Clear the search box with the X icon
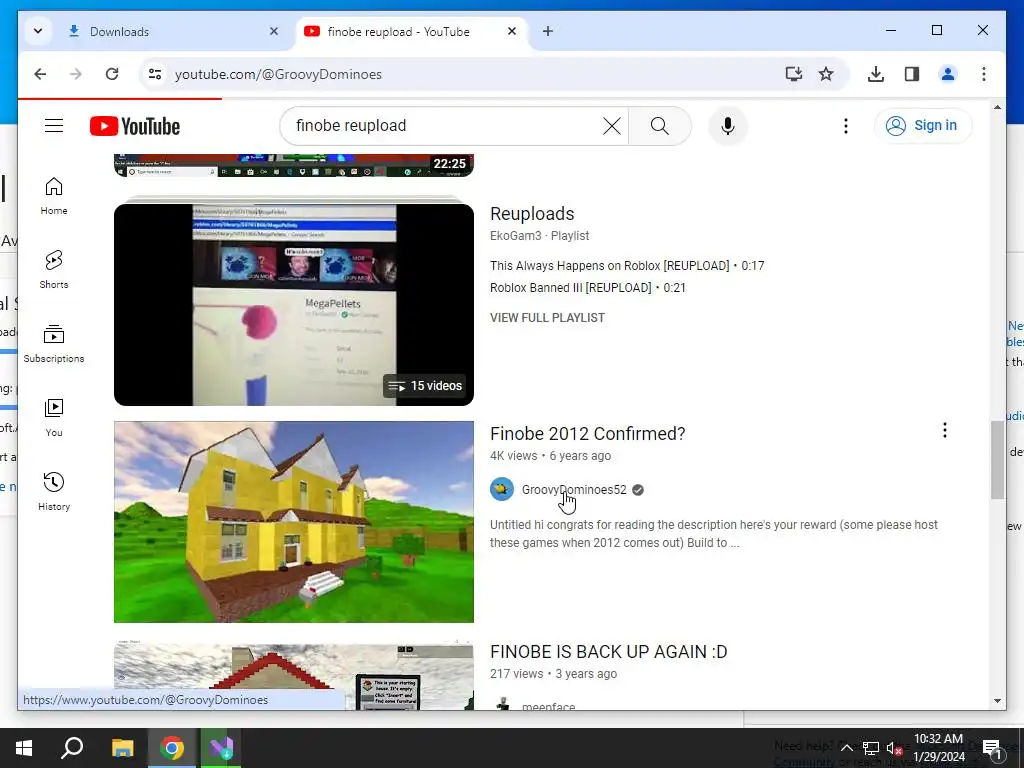 (x=611, y=125)
